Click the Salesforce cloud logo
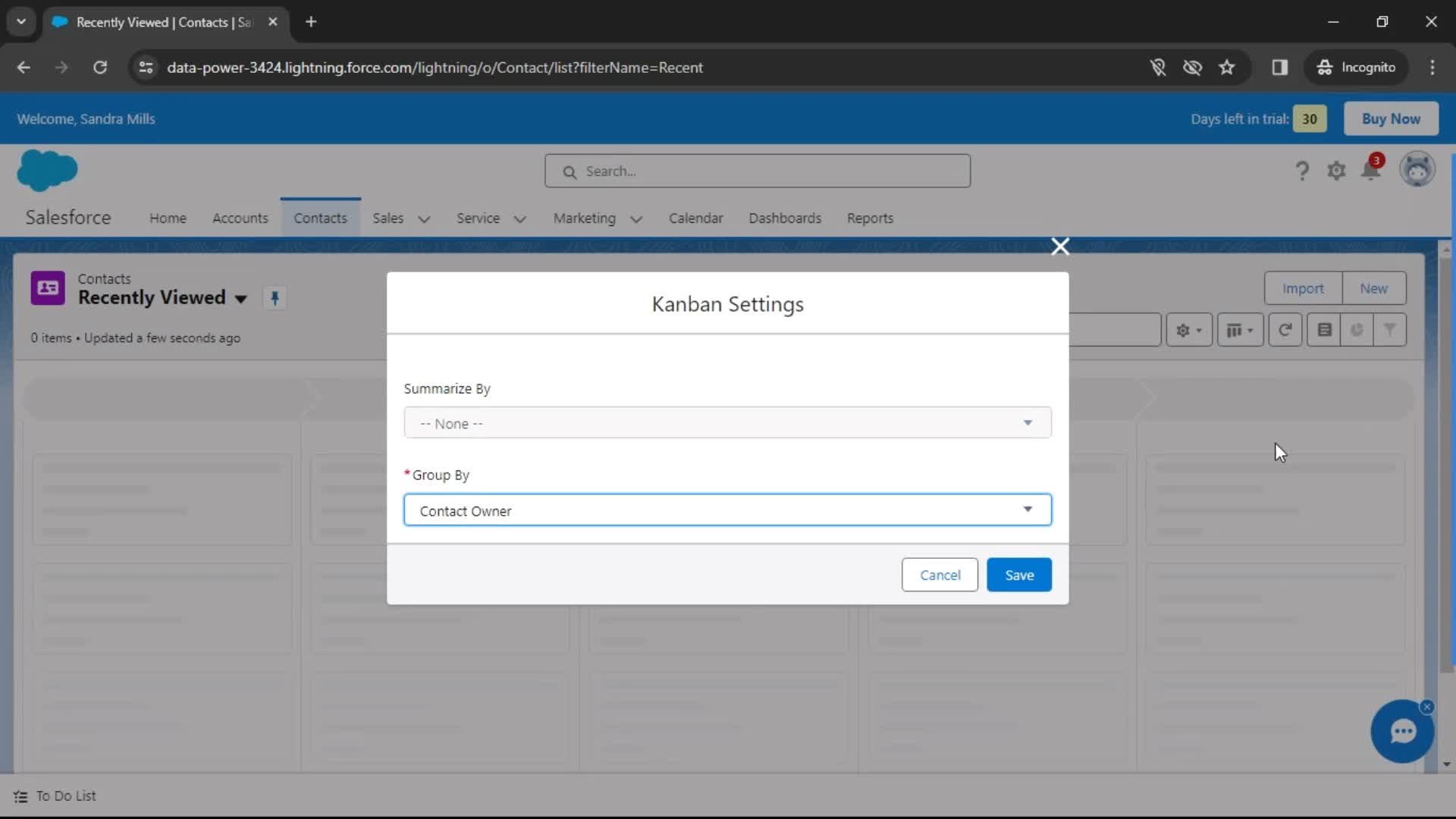1456x819 pixels. click(47, 171)
